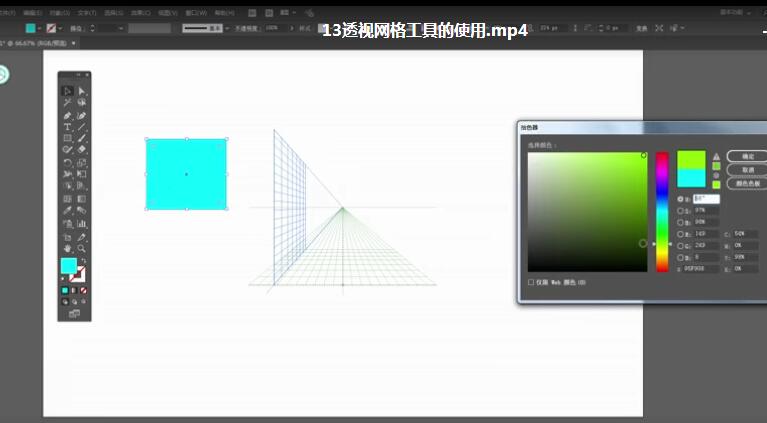Select the Pen tool in toolbox
Image resolution: width=767 pixels, height=423 pixels.
67,115
